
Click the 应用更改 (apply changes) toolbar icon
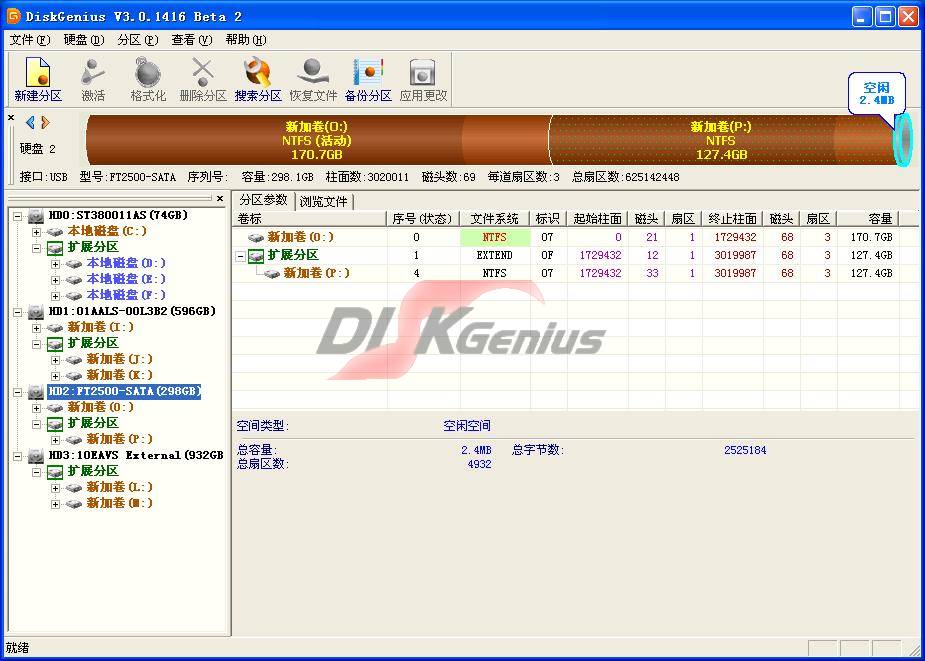pyautogui.click(x=423, y=79)
